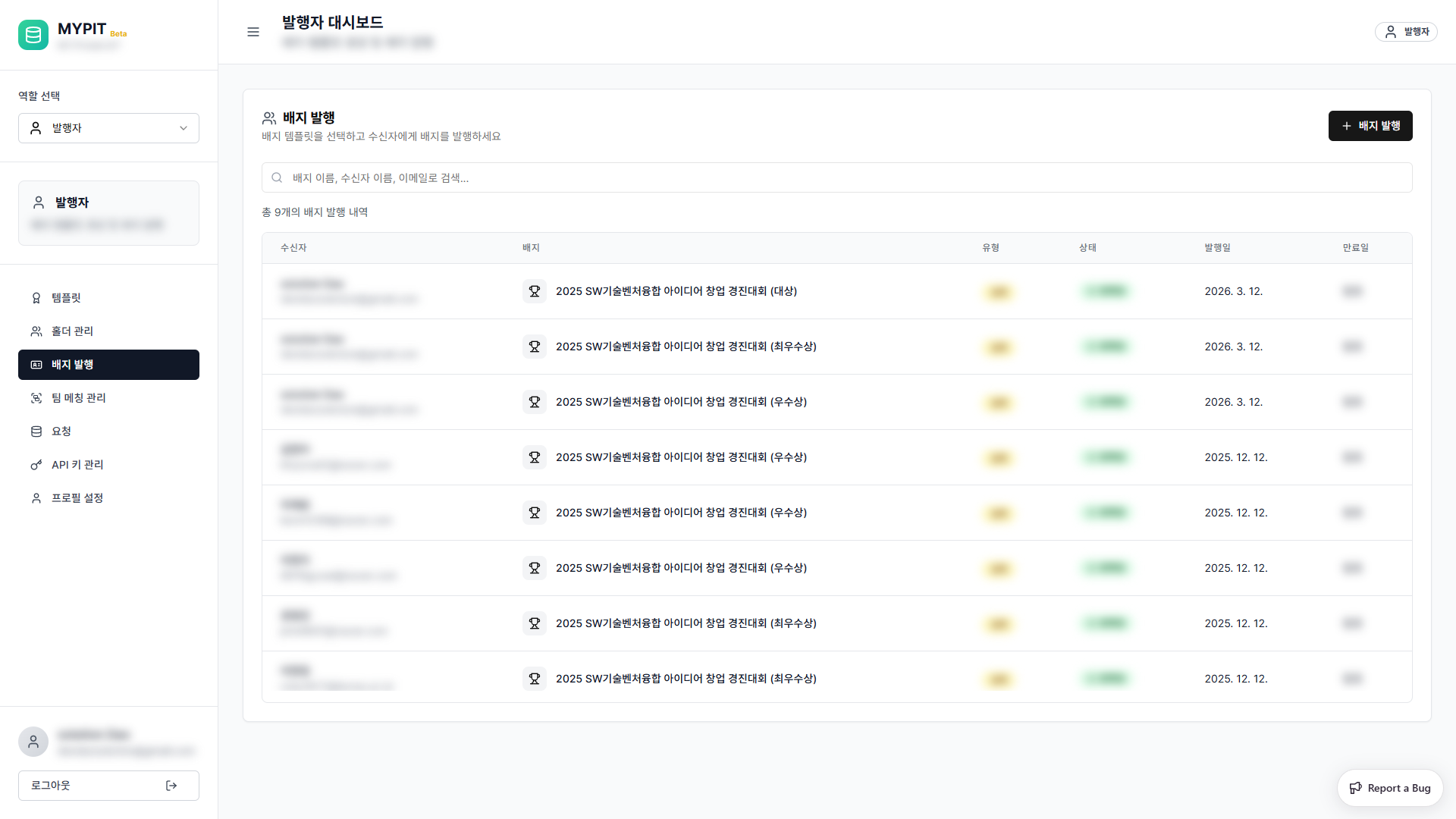Click the chevron arrow in role selector

pyautogui.click(x=184, y=128)
